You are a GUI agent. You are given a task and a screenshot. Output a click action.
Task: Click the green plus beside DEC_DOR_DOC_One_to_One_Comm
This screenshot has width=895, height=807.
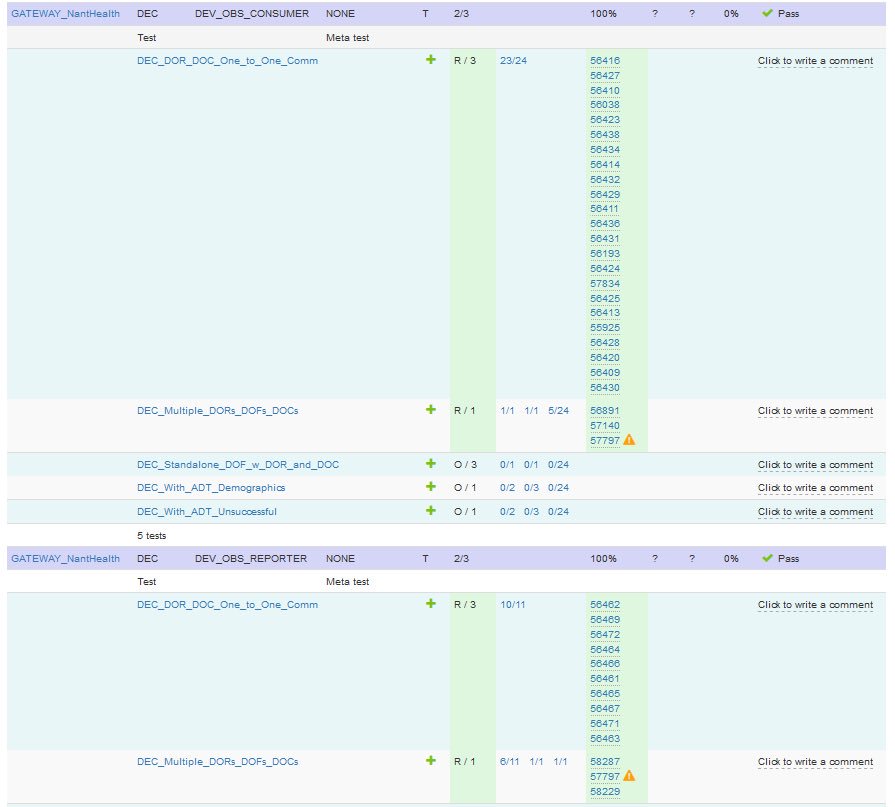pos(430,60)
